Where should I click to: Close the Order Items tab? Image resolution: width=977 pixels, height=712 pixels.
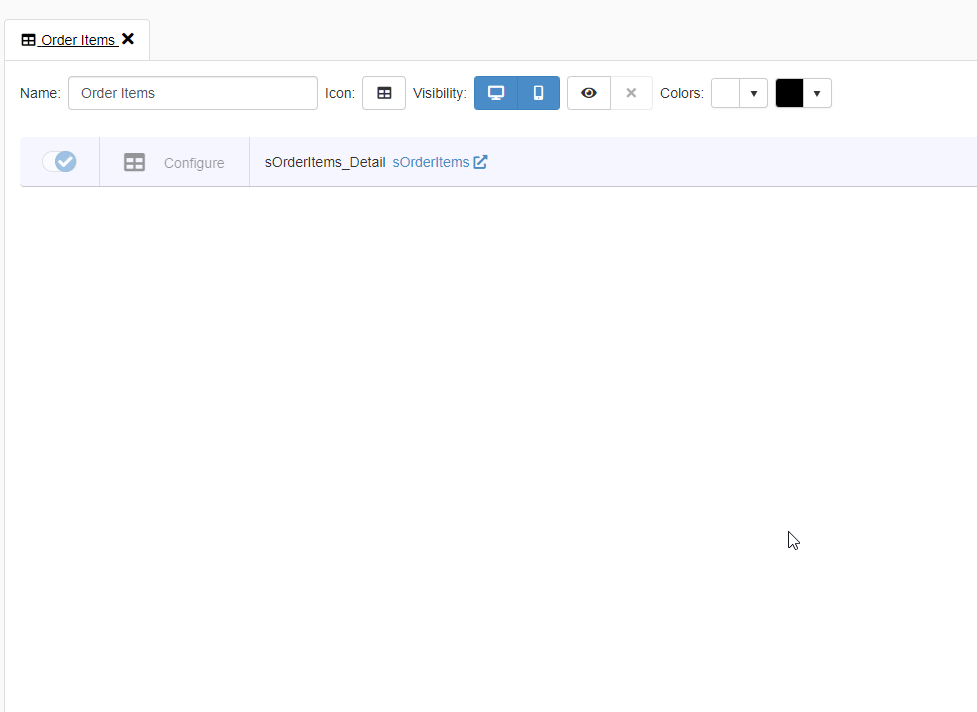128,39
